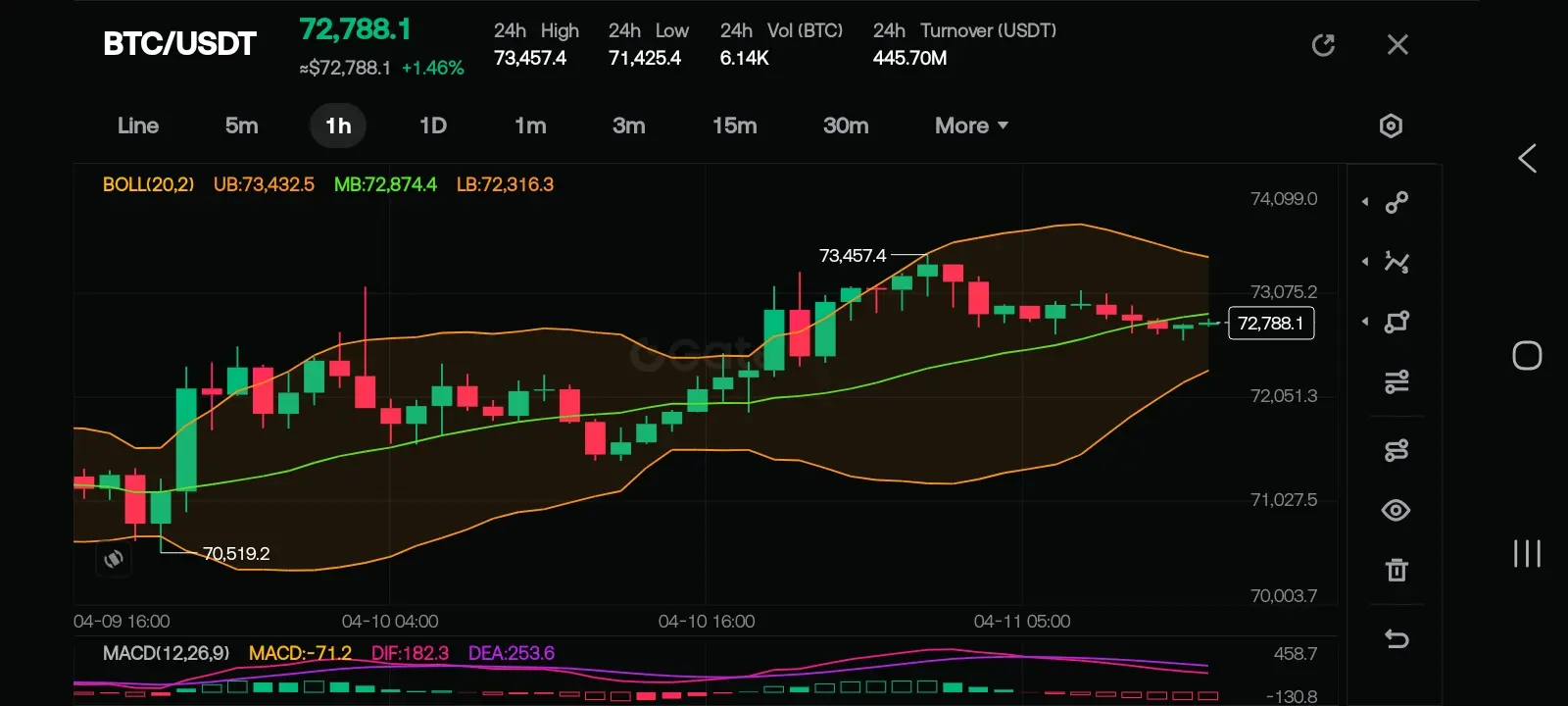
Task: Select the 1m timeframe
Action: pyautogui.click(x=530, y=126)
